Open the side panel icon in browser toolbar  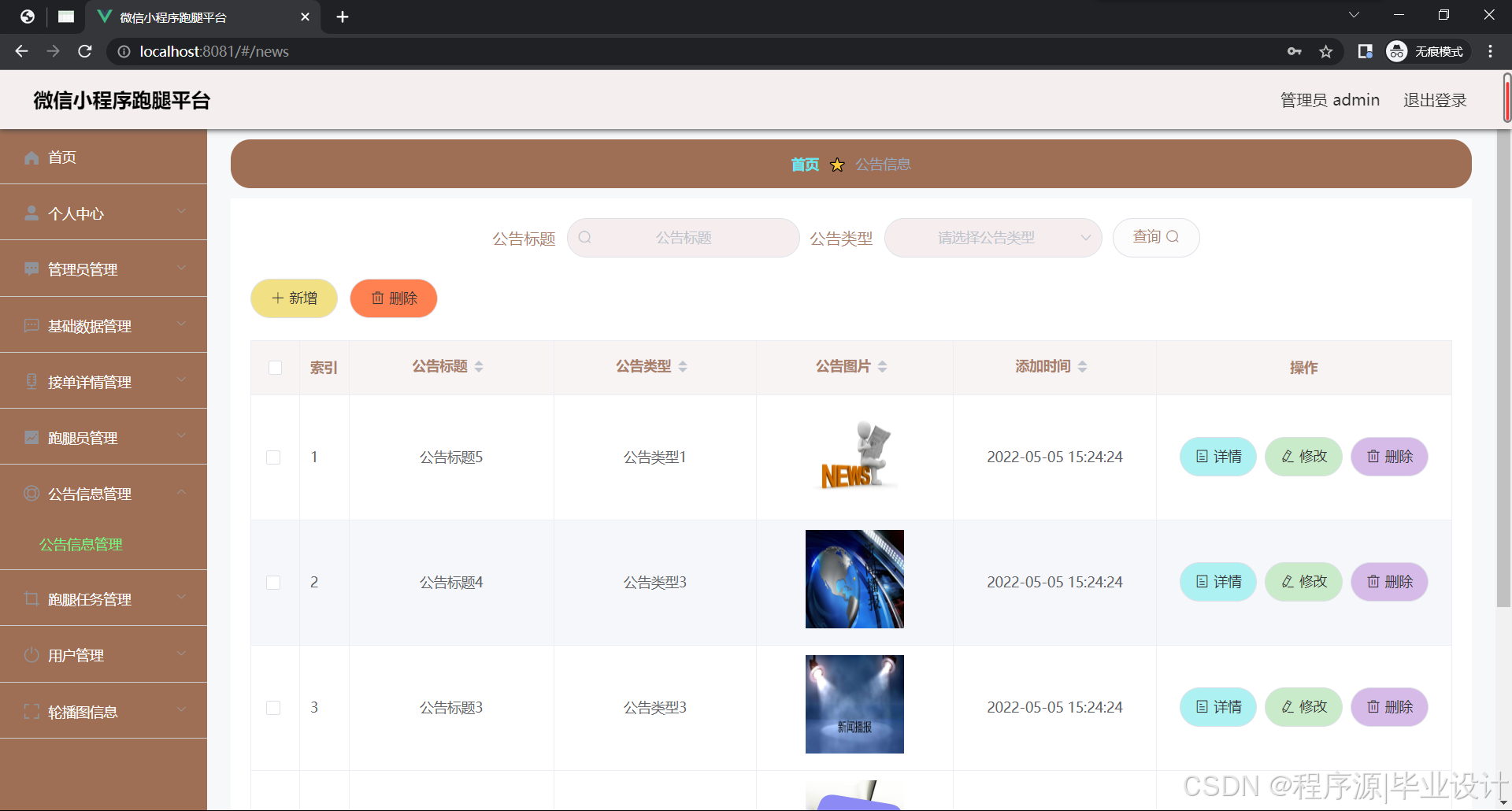1365,51
